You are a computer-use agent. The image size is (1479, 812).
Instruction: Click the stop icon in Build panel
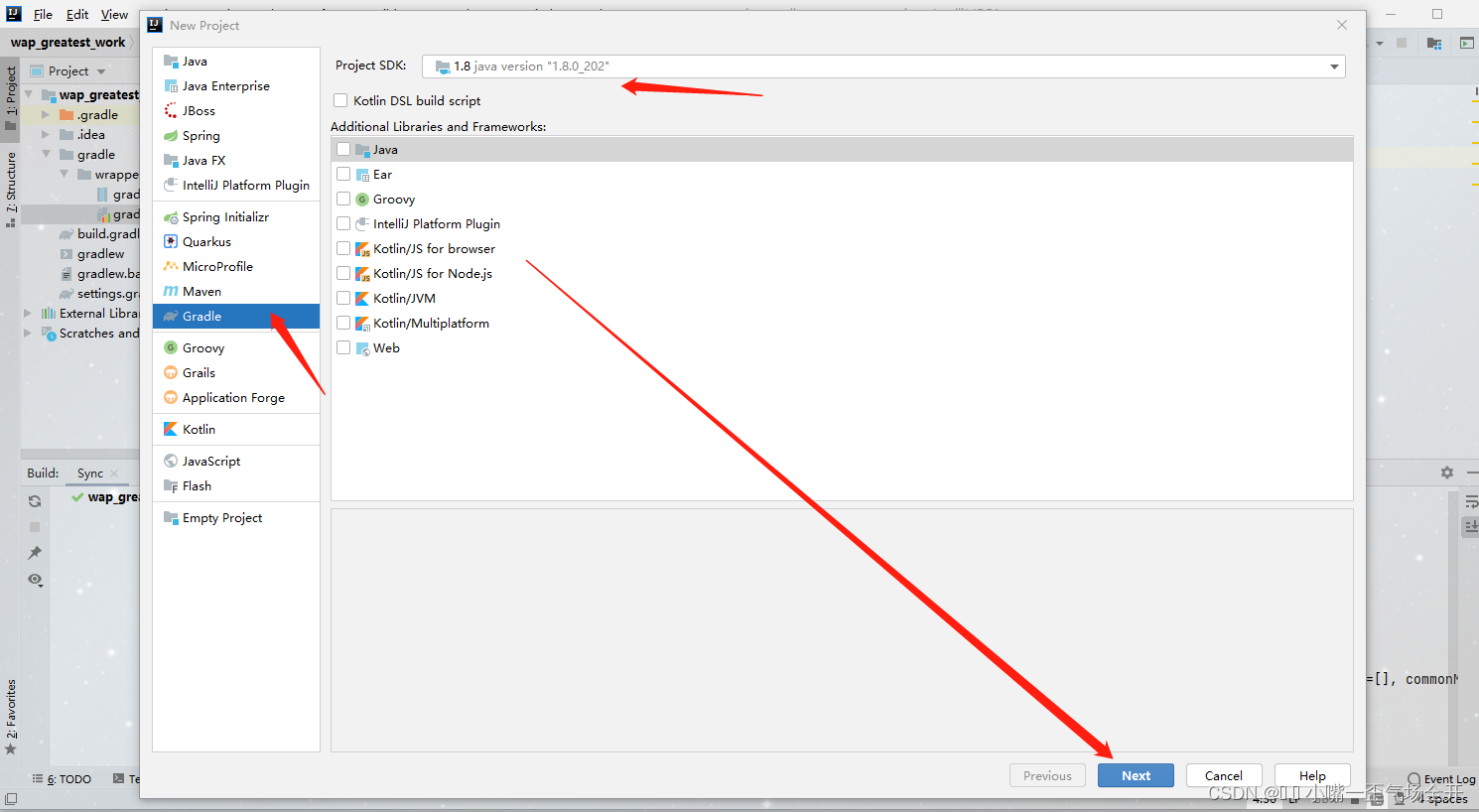click(35, 527)
